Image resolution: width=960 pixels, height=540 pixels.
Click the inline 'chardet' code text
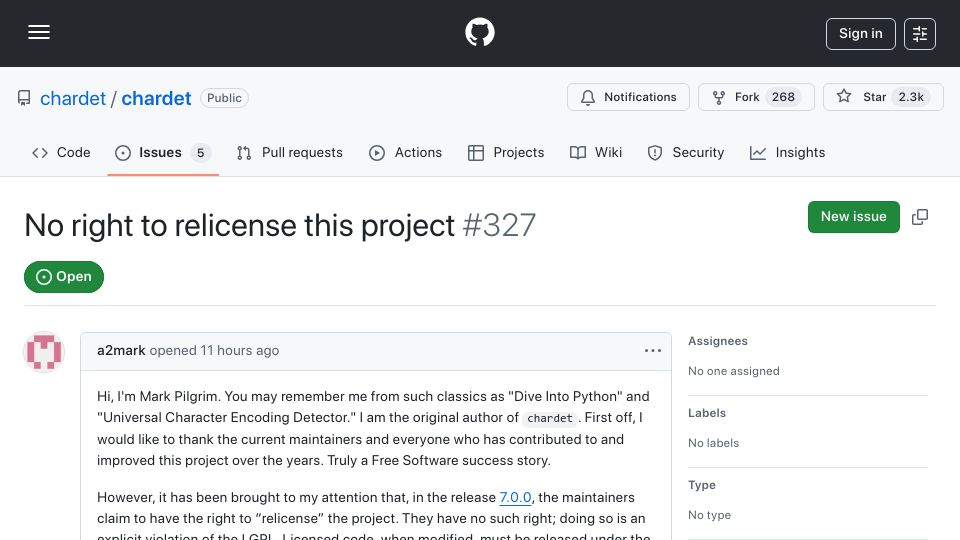click(x=550, y=418)
